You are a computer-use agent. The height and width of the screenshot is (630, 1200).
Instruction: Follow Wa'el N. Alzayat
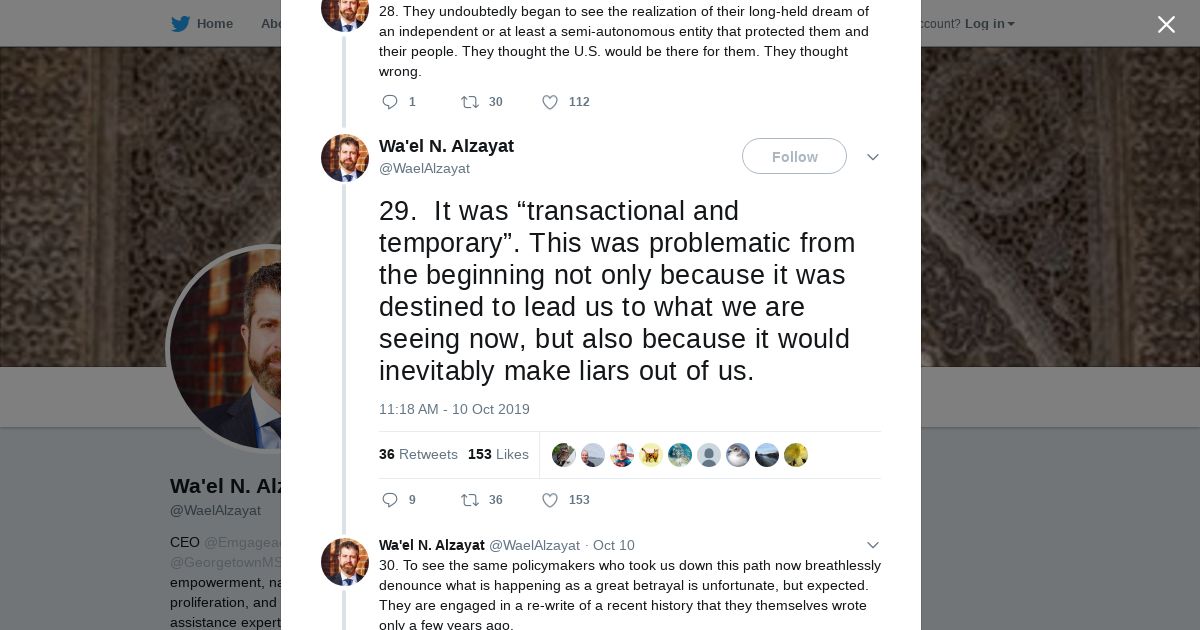coord(794,157)
